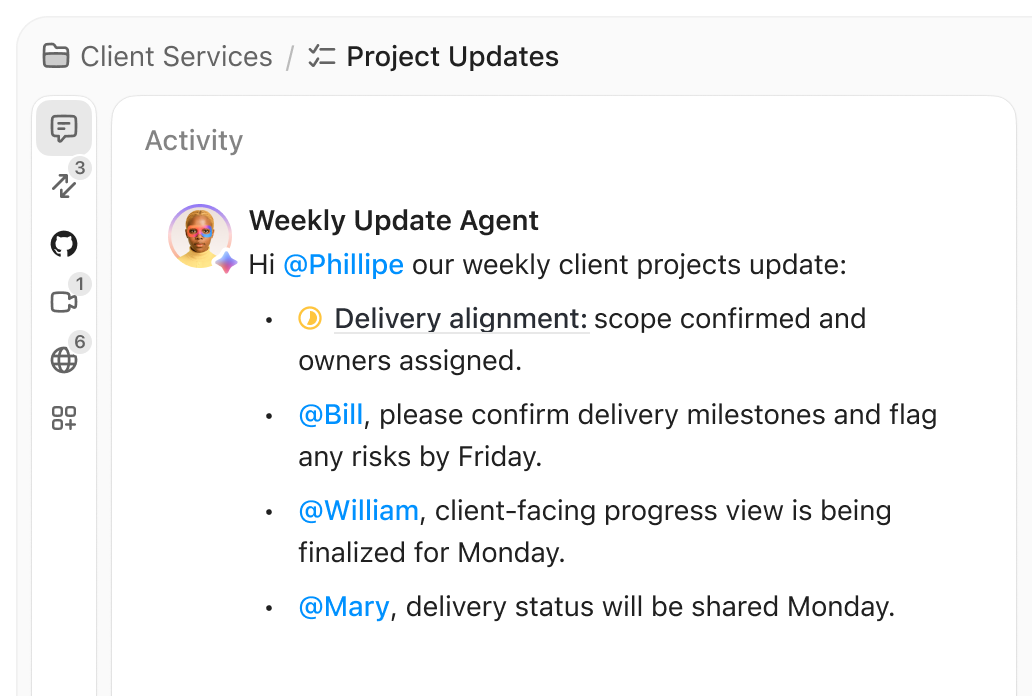Image resolution: width=1032 pixels, height=696 pixels.
Task: Click the delivery alignment progress indicator circle
Action: pyautogui.click(x=309, y=317)
